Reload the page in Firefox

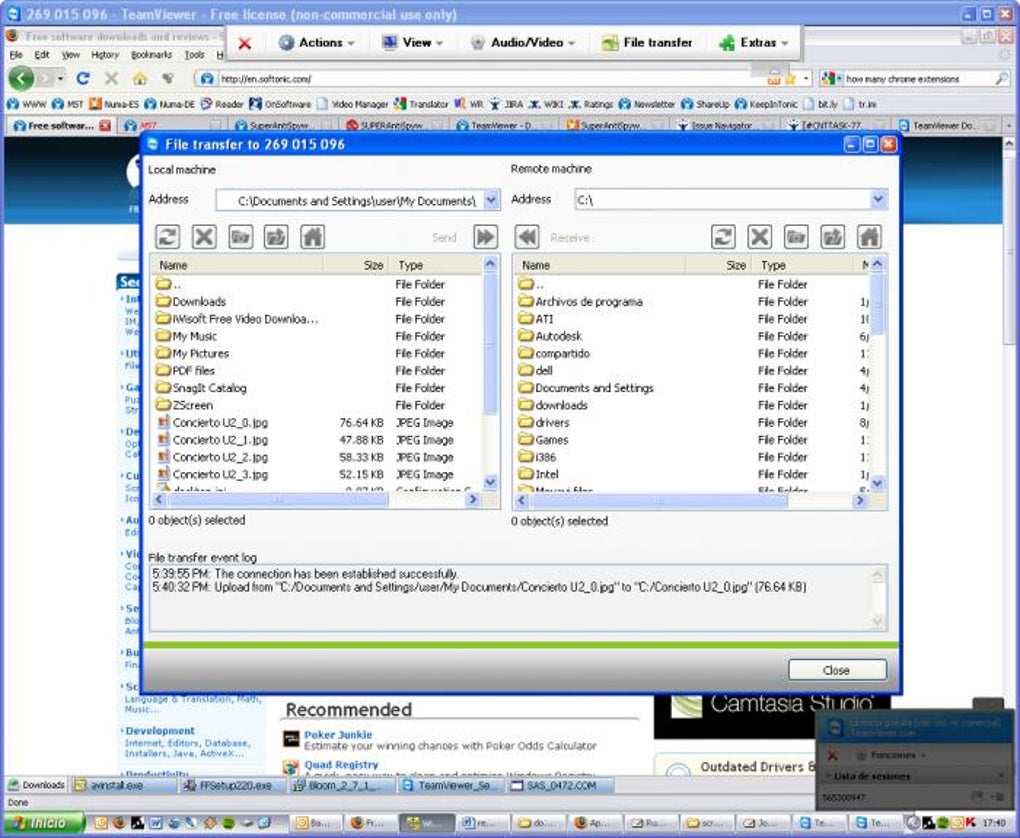[x=83, y=79]
